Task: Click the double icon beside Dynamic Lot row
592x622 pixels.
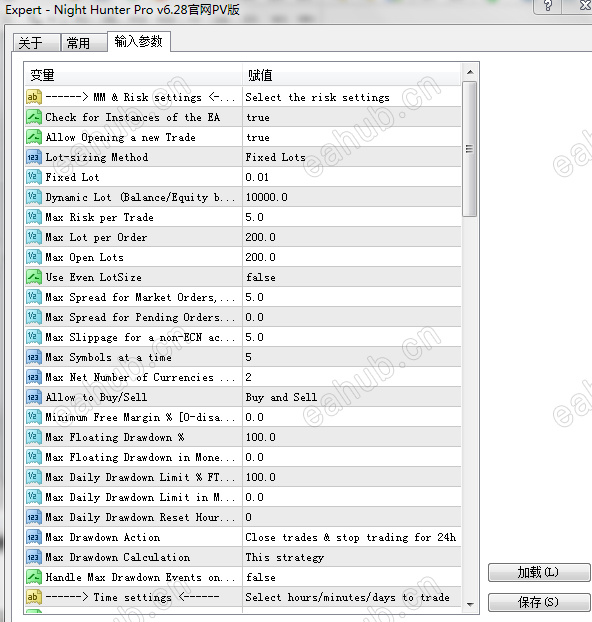Action: (x=34, y=197)
